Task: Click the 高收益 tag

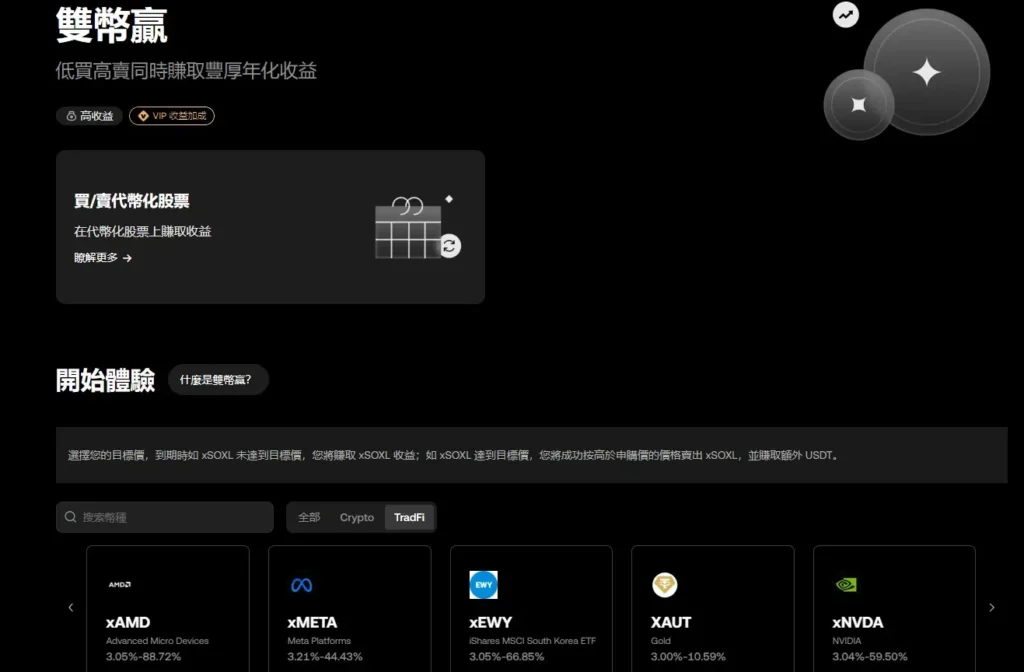Action: (x=89, y=116)
